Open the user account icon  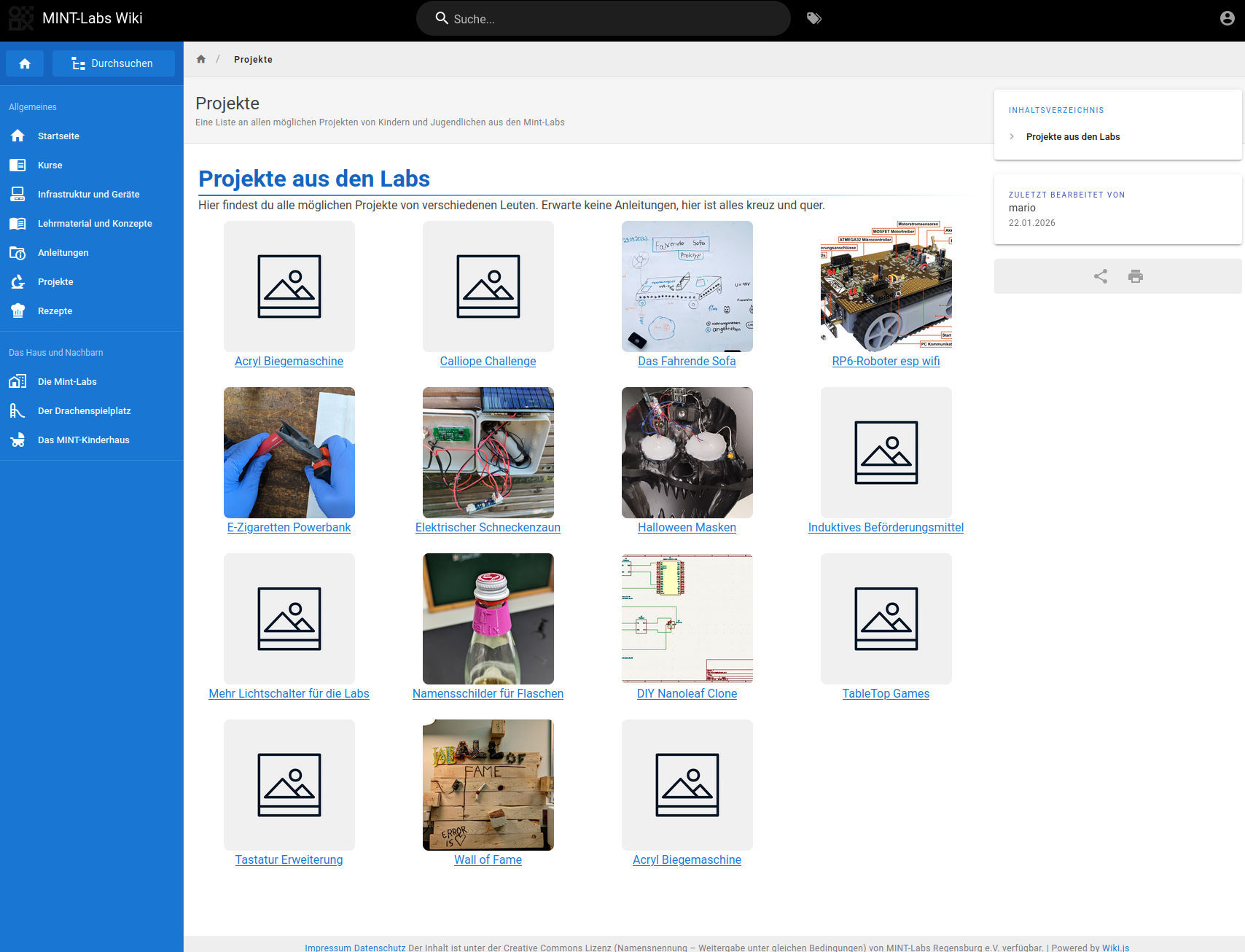tap(1227, 19)
